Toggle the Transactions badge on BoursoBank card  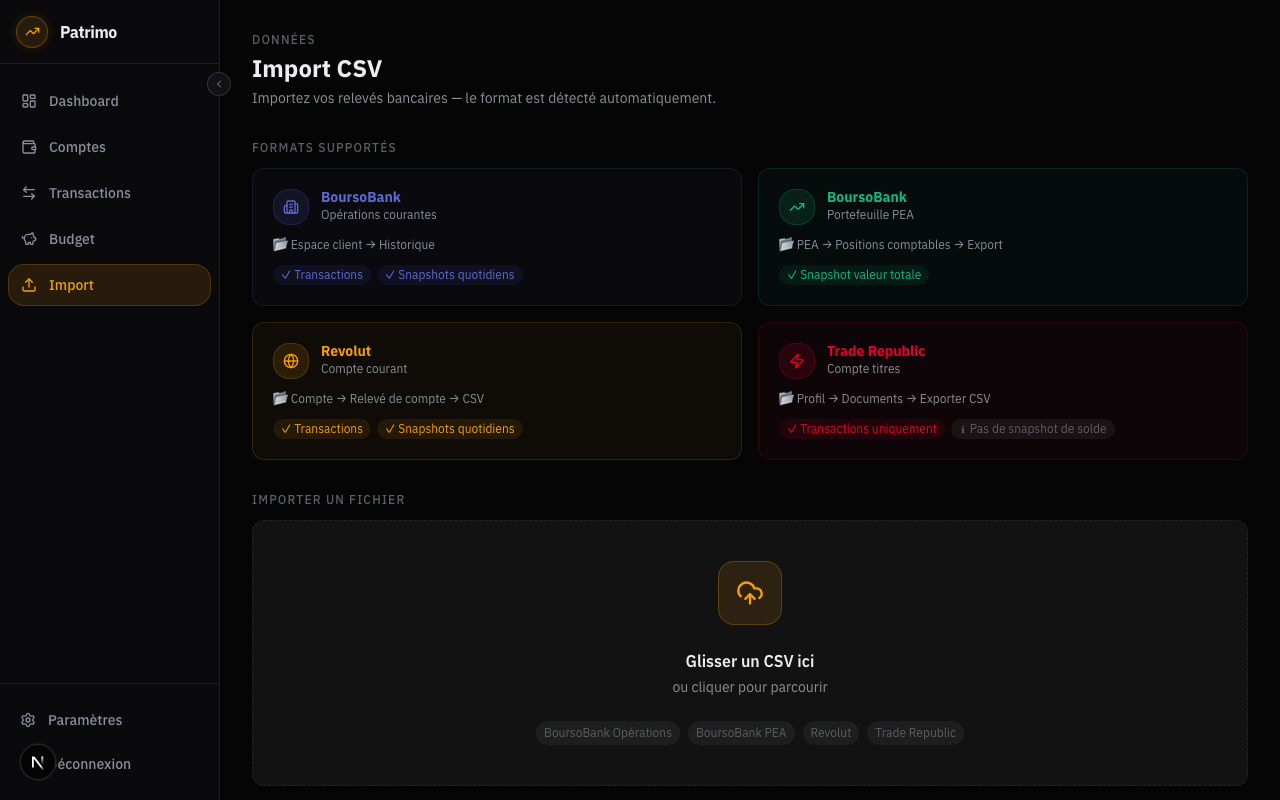[x=321, y=274]
